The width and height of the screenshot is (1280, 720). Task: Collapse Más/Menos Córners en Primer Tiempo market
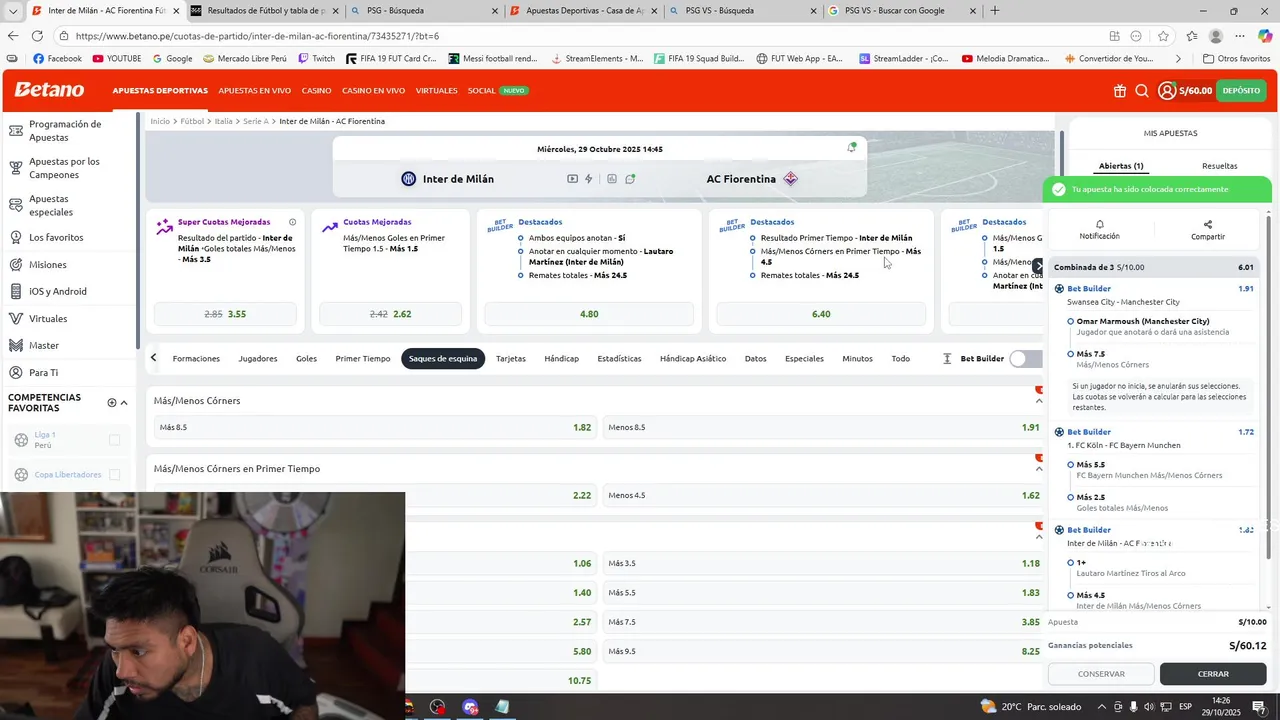(x=1039, y=469)
